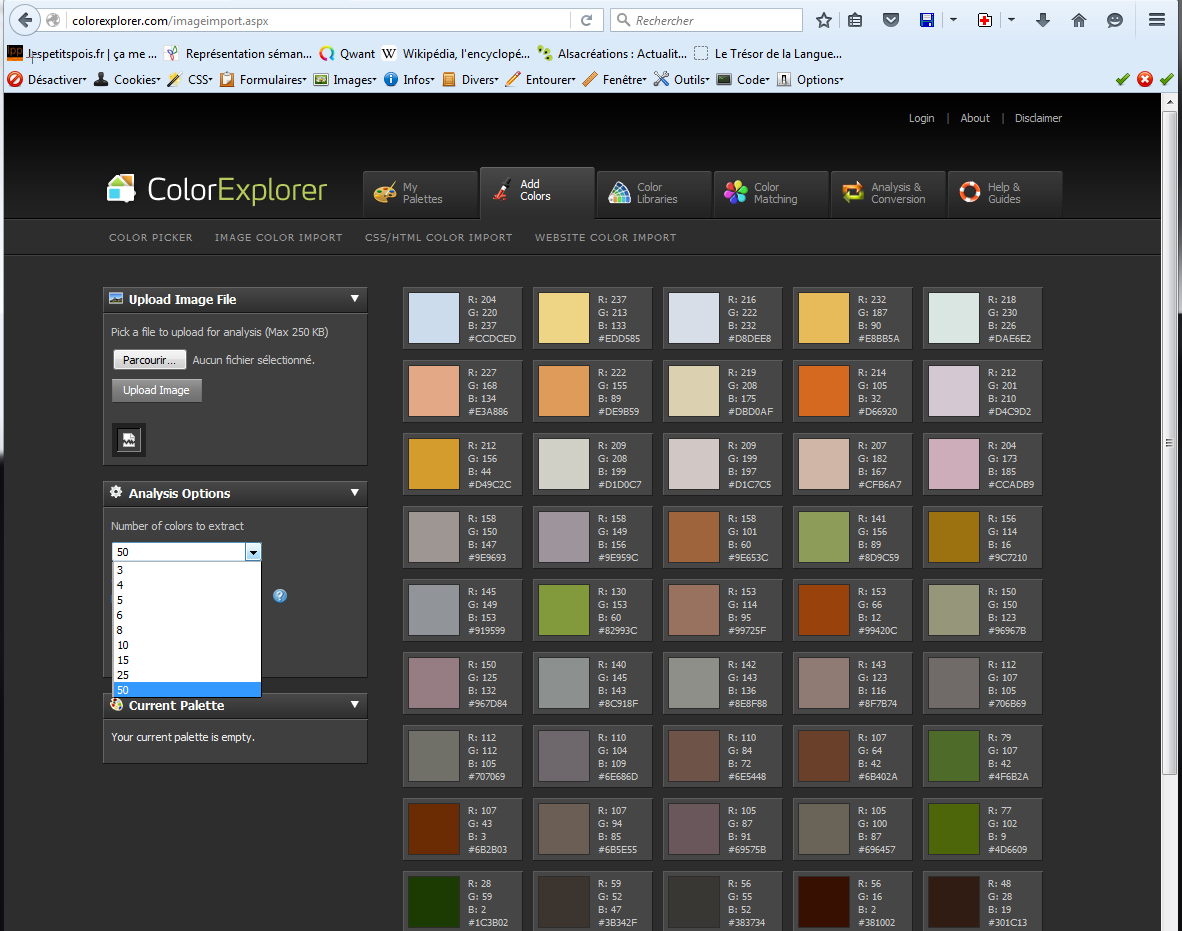Click the browser bookmark star icon
The width and height of the screenshot is (1182, 931).
[x=824, y=20]
